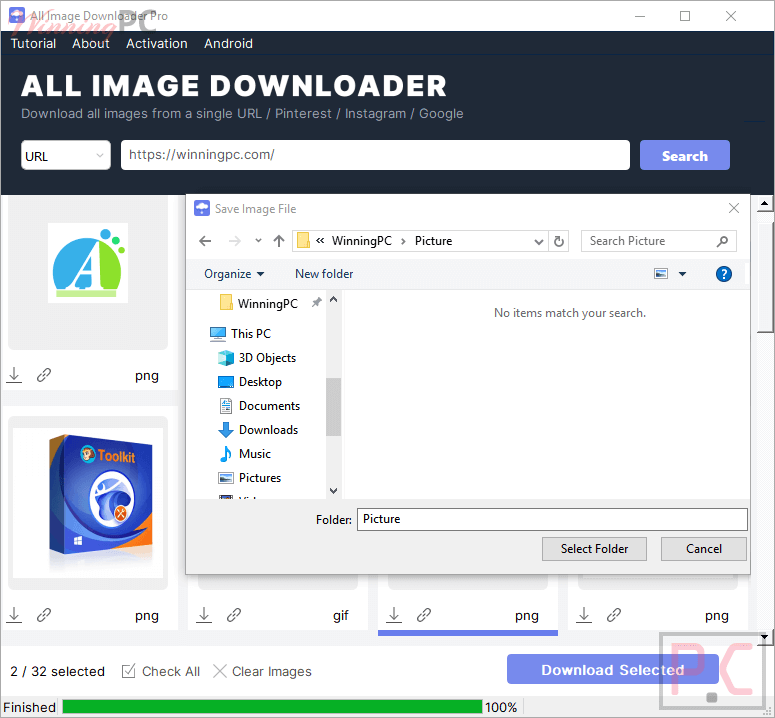Expand the address bar history dropdown
The image size is (775, 718).
pos(539,242)
